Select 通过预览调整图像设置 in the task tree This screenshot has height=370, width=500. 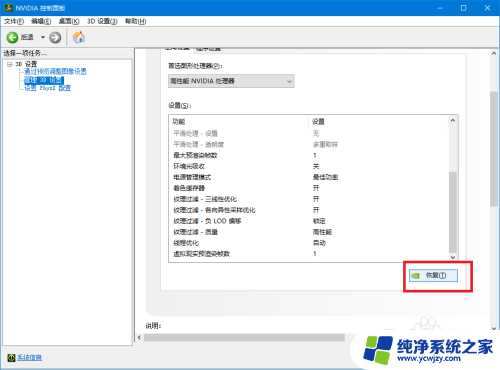click(x=55, y=72)
